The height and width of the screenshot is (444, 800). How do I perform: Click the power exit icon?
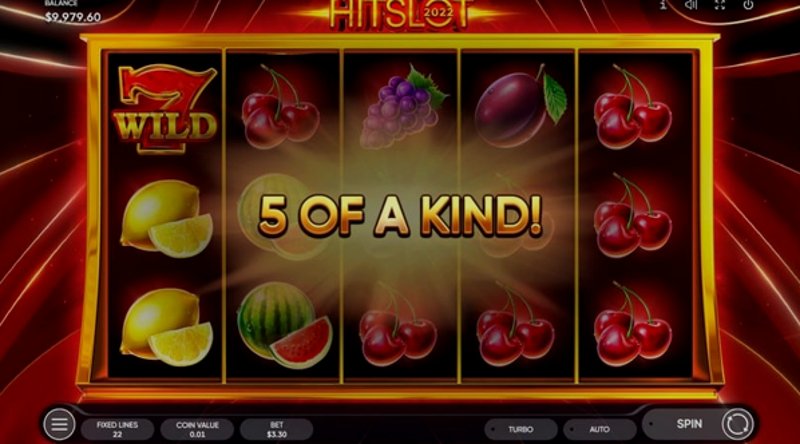coord(748,5)
